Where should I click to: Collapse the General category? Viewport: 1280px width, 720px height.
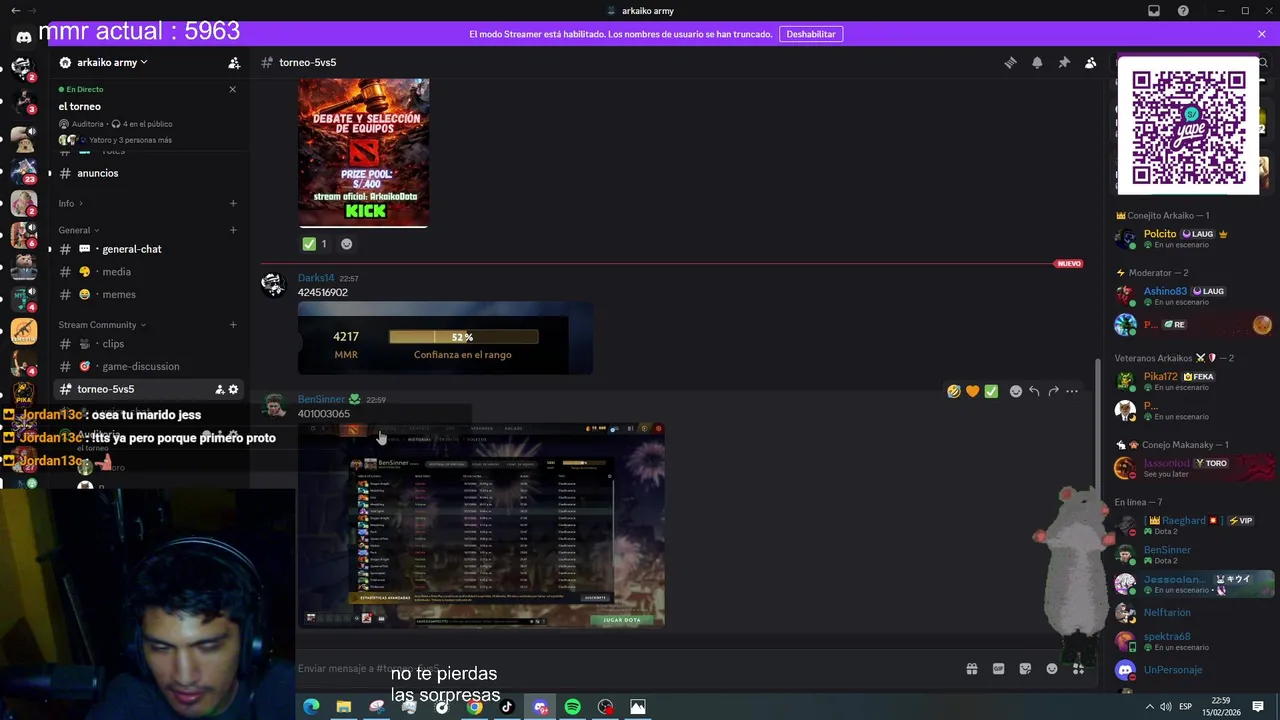tap(79, 230)
